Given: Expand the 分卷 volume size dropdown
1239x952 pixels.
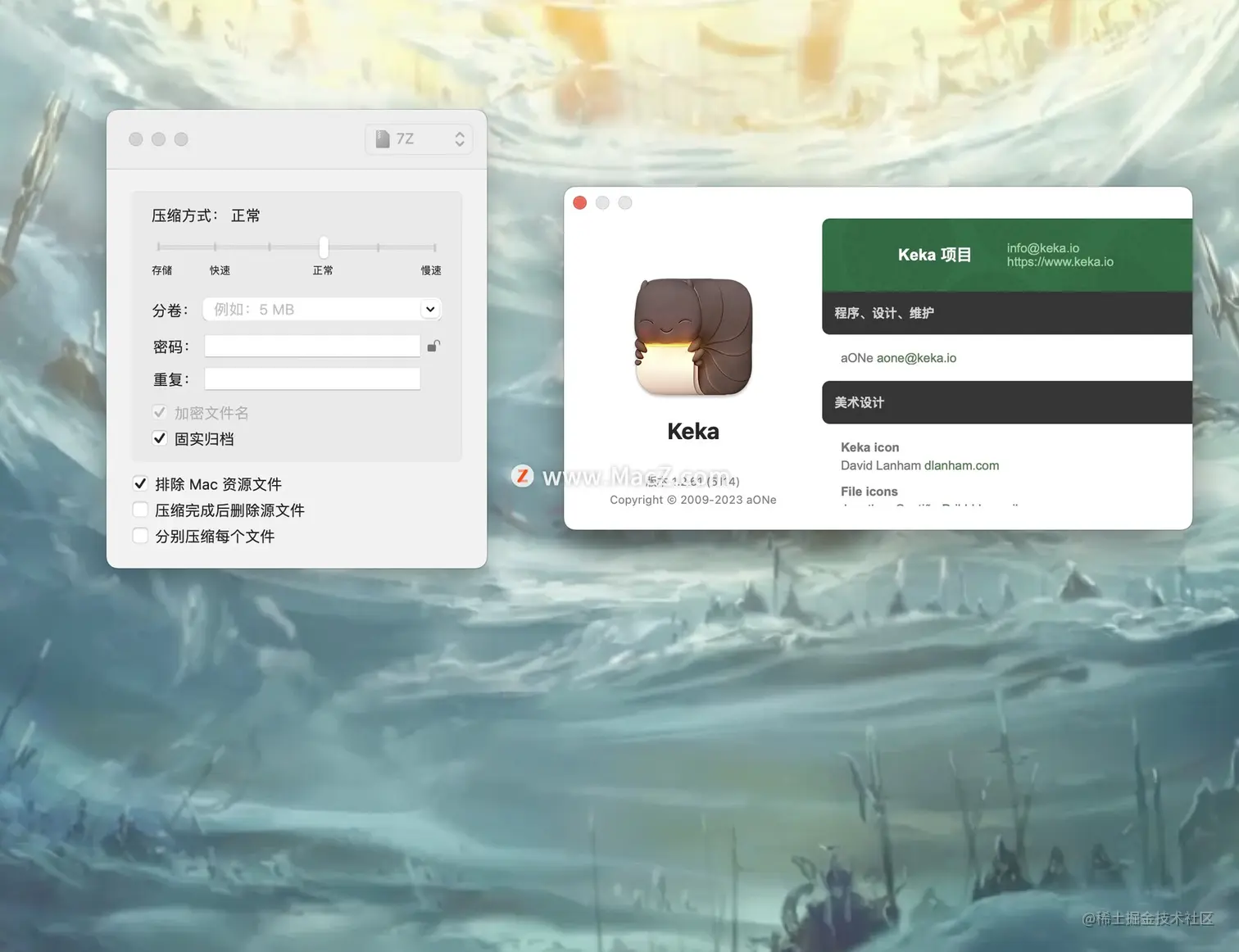Looking at the screenshot, I should (x=429, y=309).
